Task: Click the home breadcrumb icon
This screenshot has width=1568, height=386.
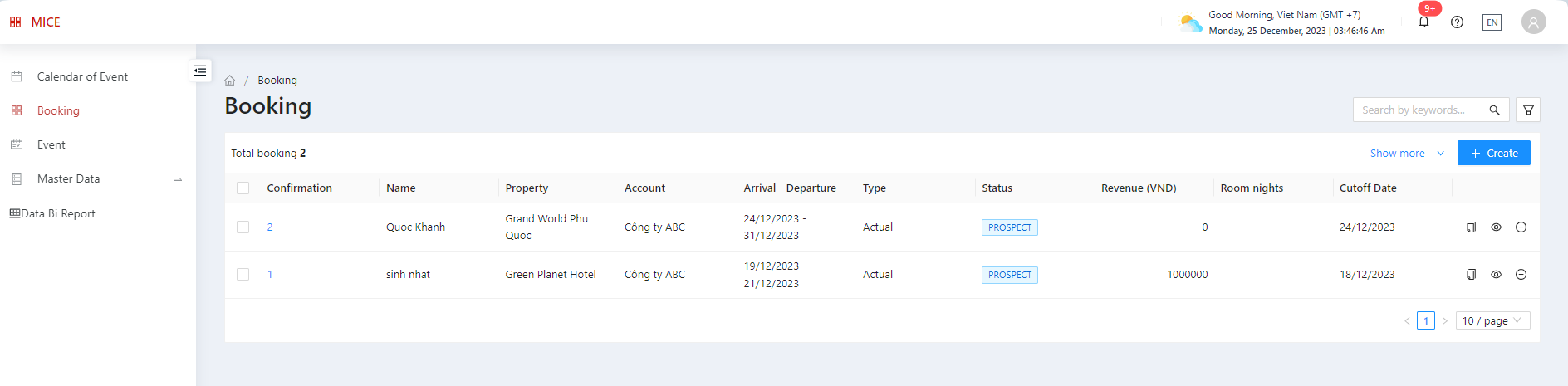Action: (230, 81)
